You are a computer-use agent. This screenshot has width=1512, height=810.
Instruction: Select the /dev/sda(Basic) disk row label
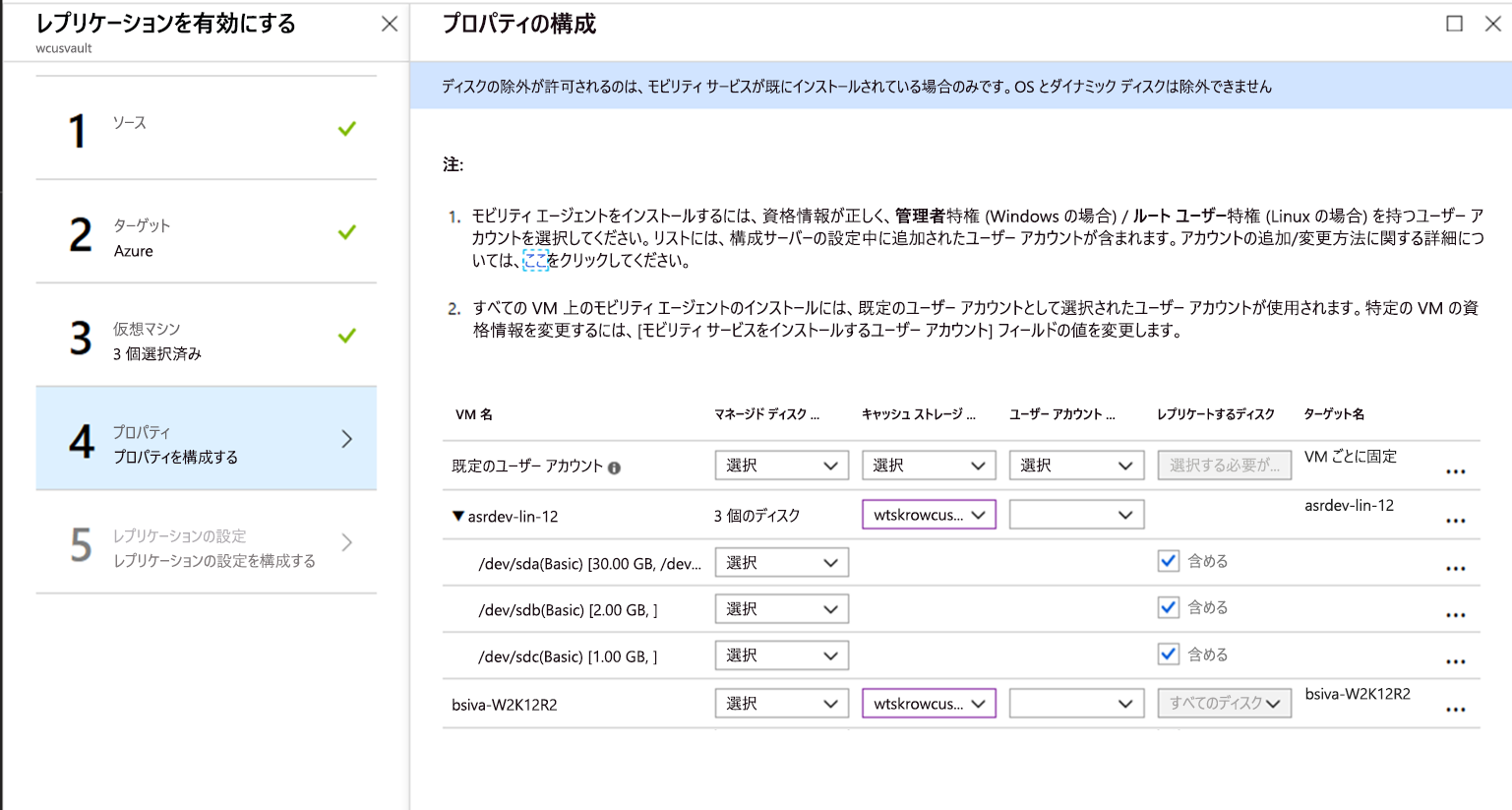pos(589,564)
